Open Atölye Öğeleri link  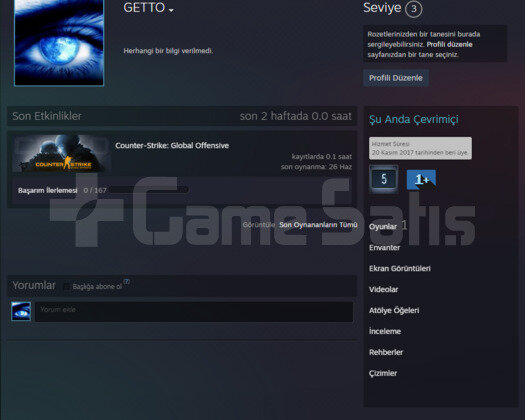(394, 310)
